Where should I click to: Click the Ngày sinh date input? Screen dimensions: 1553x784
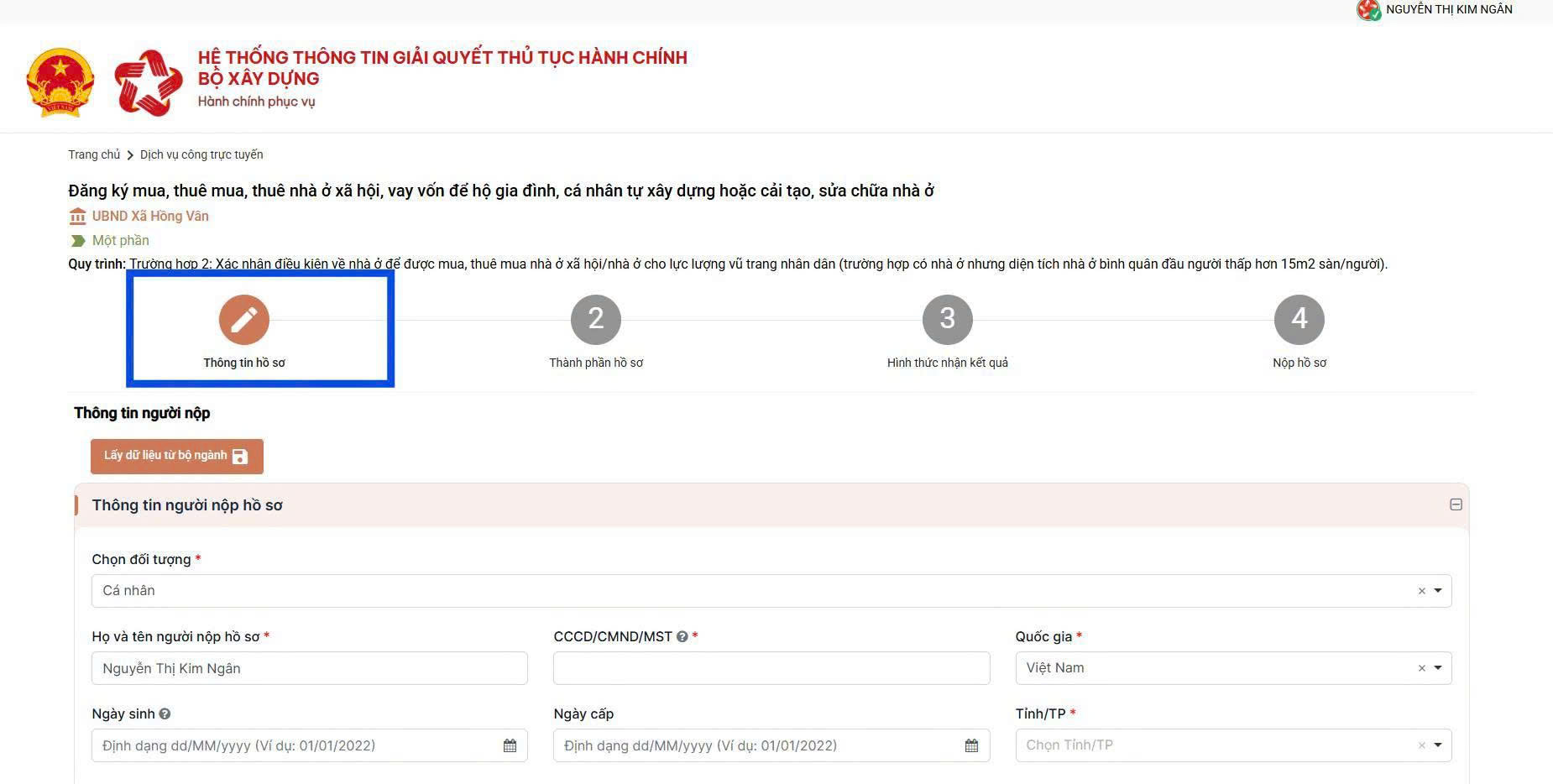click(x=310, y=745)
